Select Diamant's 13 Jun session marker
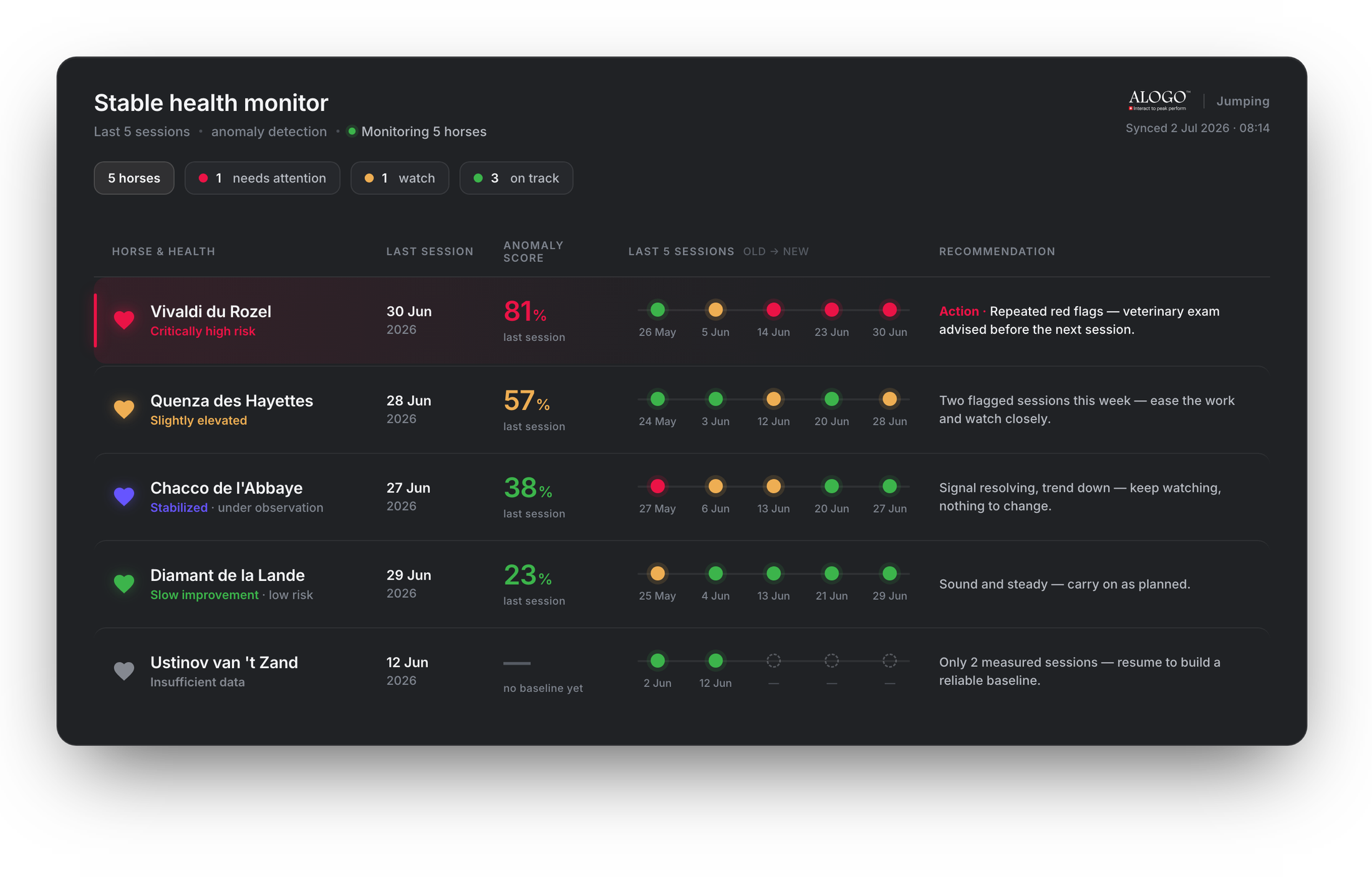 [773, 573]
